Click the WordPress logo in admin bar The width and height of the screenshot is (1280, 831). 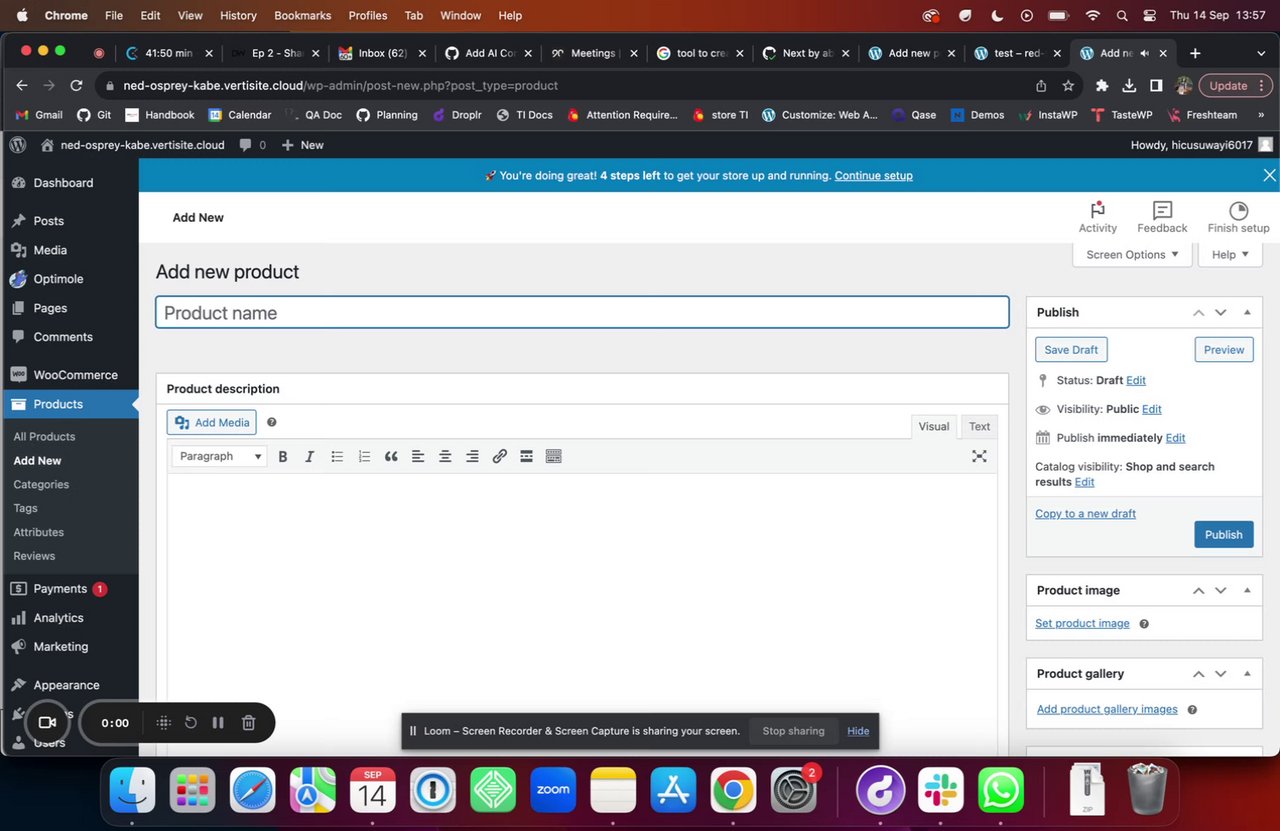point(17,145)
